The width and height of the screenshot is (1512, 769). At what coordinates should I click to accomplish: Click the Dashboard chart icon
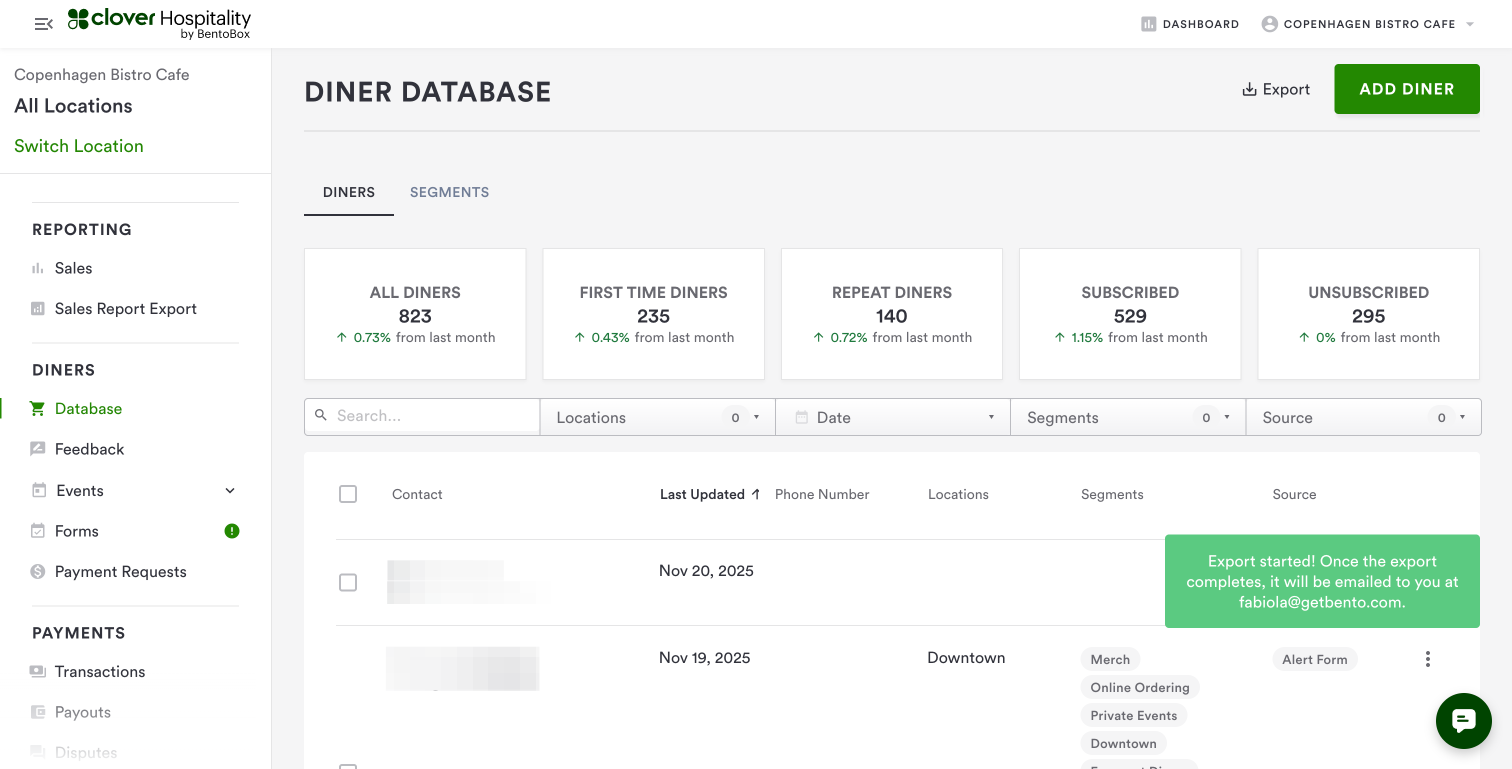(1148, 24)
